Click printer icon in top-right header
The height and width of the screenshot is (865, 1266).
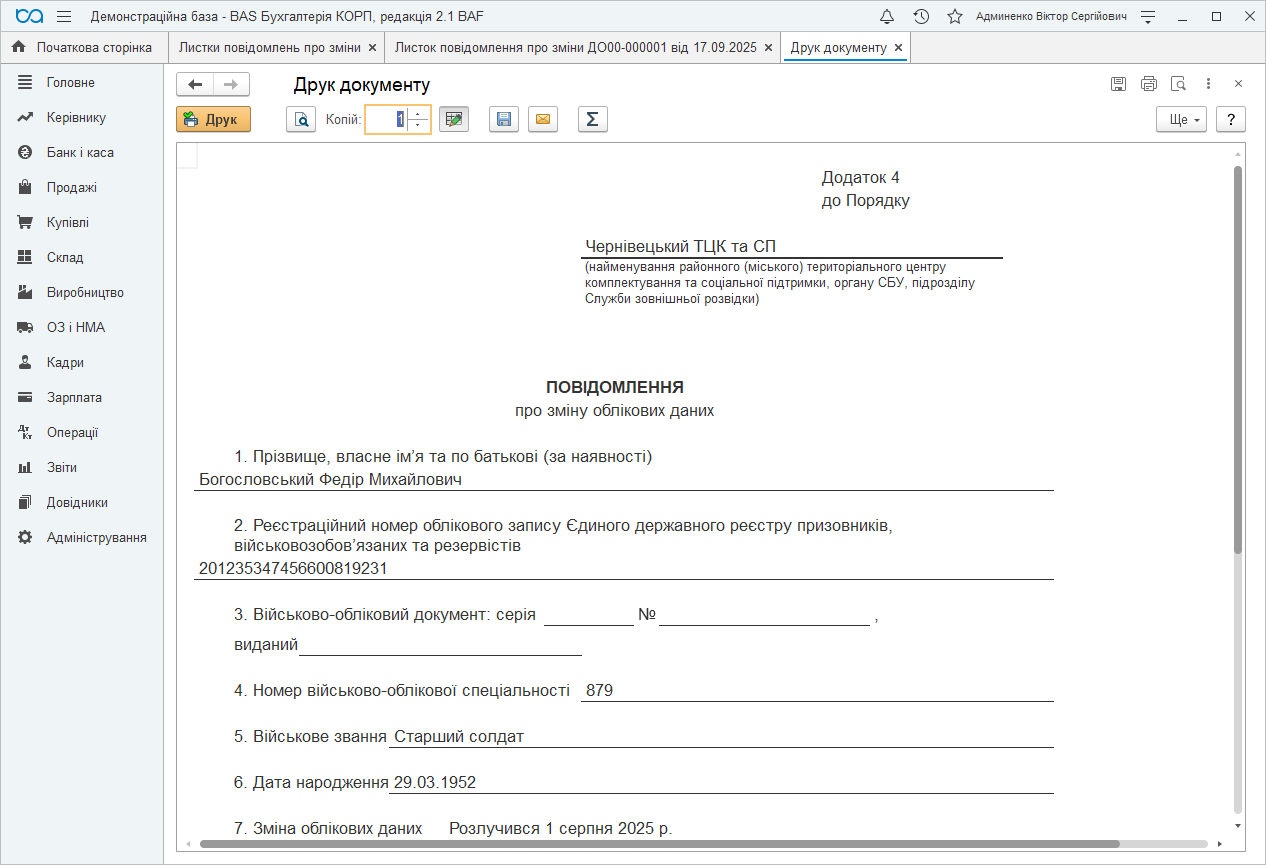(x=1148, y=85)
